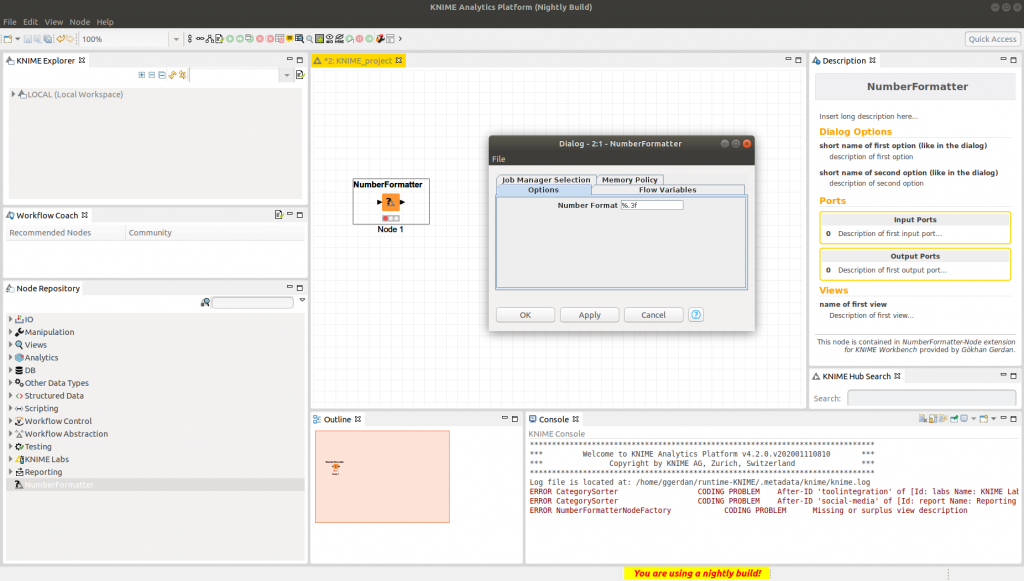Screen dimensions: 1024x581
Task: Click the Pin Console icon
Action: point(954,419)
